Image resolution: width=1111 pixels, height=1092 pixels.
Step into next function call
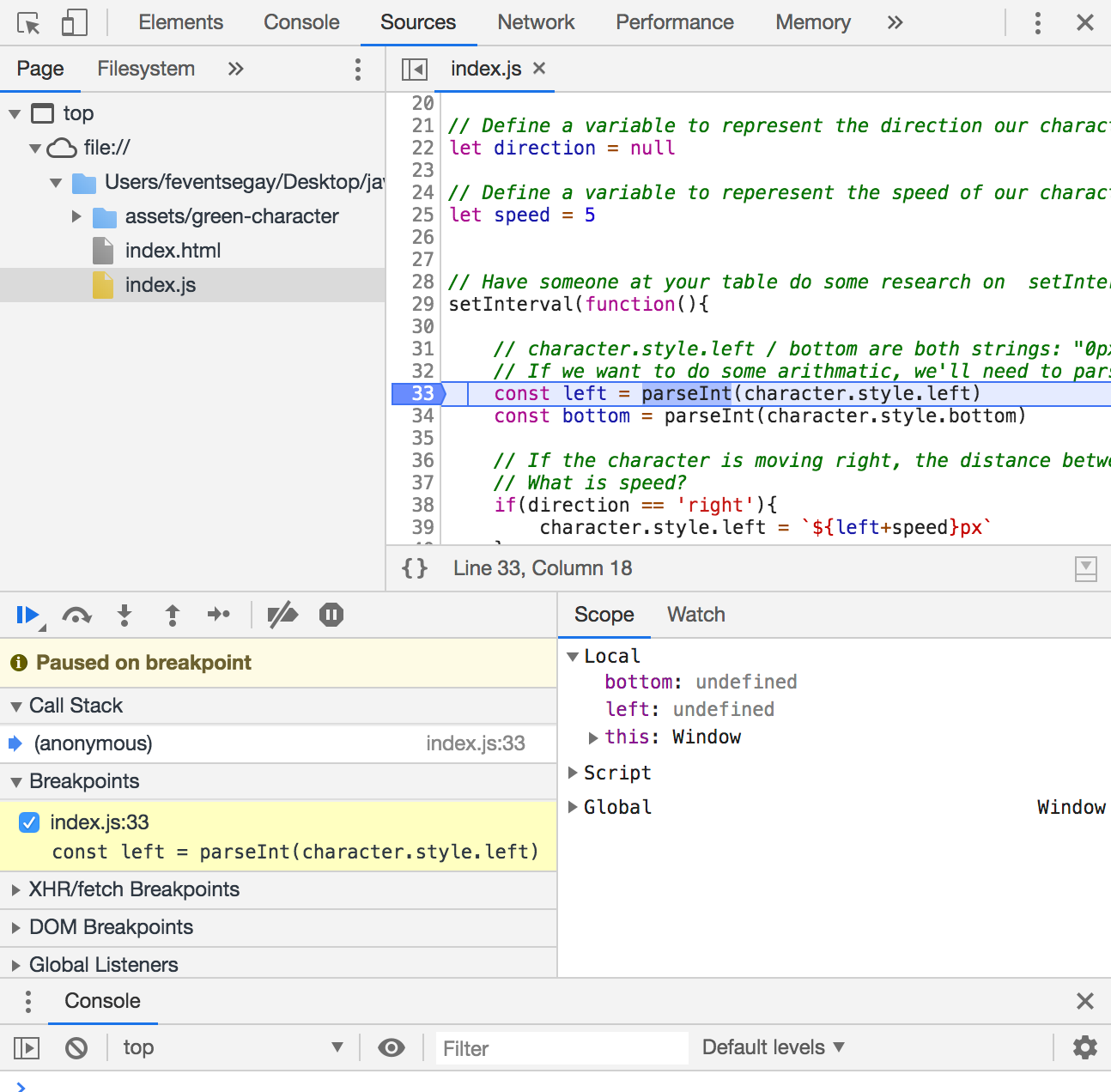[x=124, y=615]
